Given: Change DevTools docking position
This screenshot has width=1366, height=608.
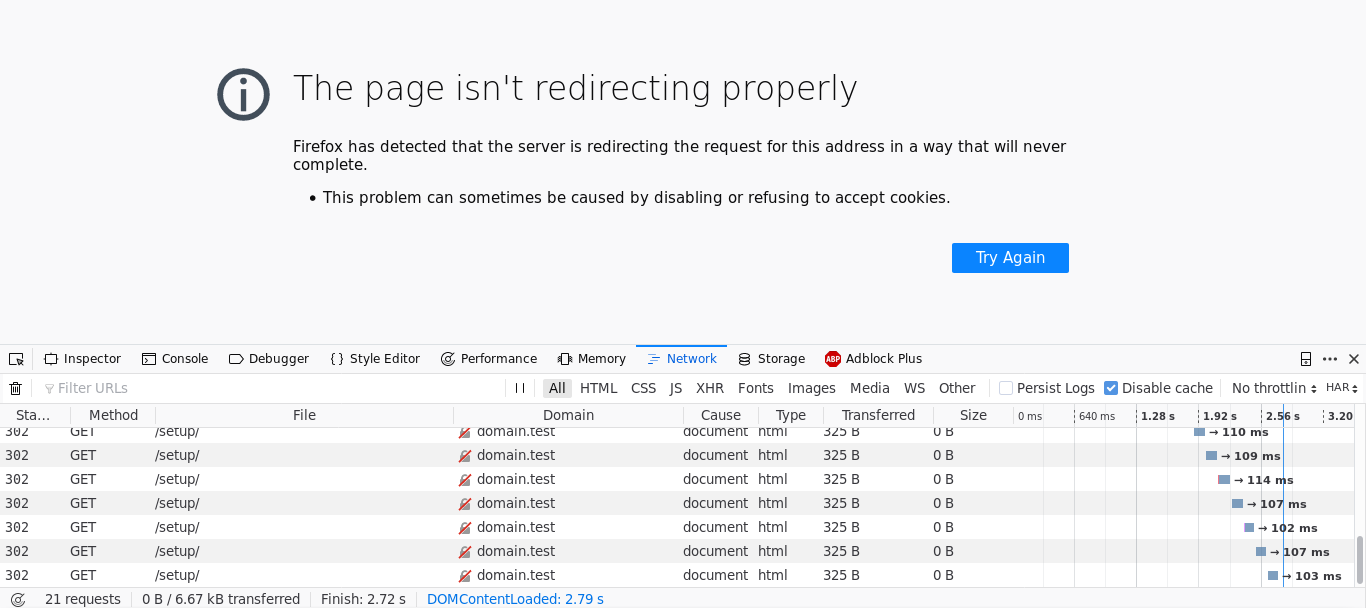Looking at the screenshot, I should [x=1305, y=358].
